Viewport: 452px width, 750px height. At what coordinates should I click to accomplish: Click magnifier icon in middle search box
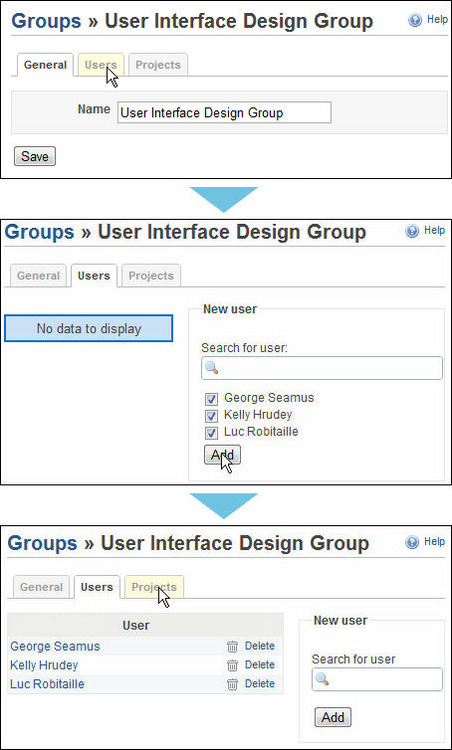click(x=211, y=368)
